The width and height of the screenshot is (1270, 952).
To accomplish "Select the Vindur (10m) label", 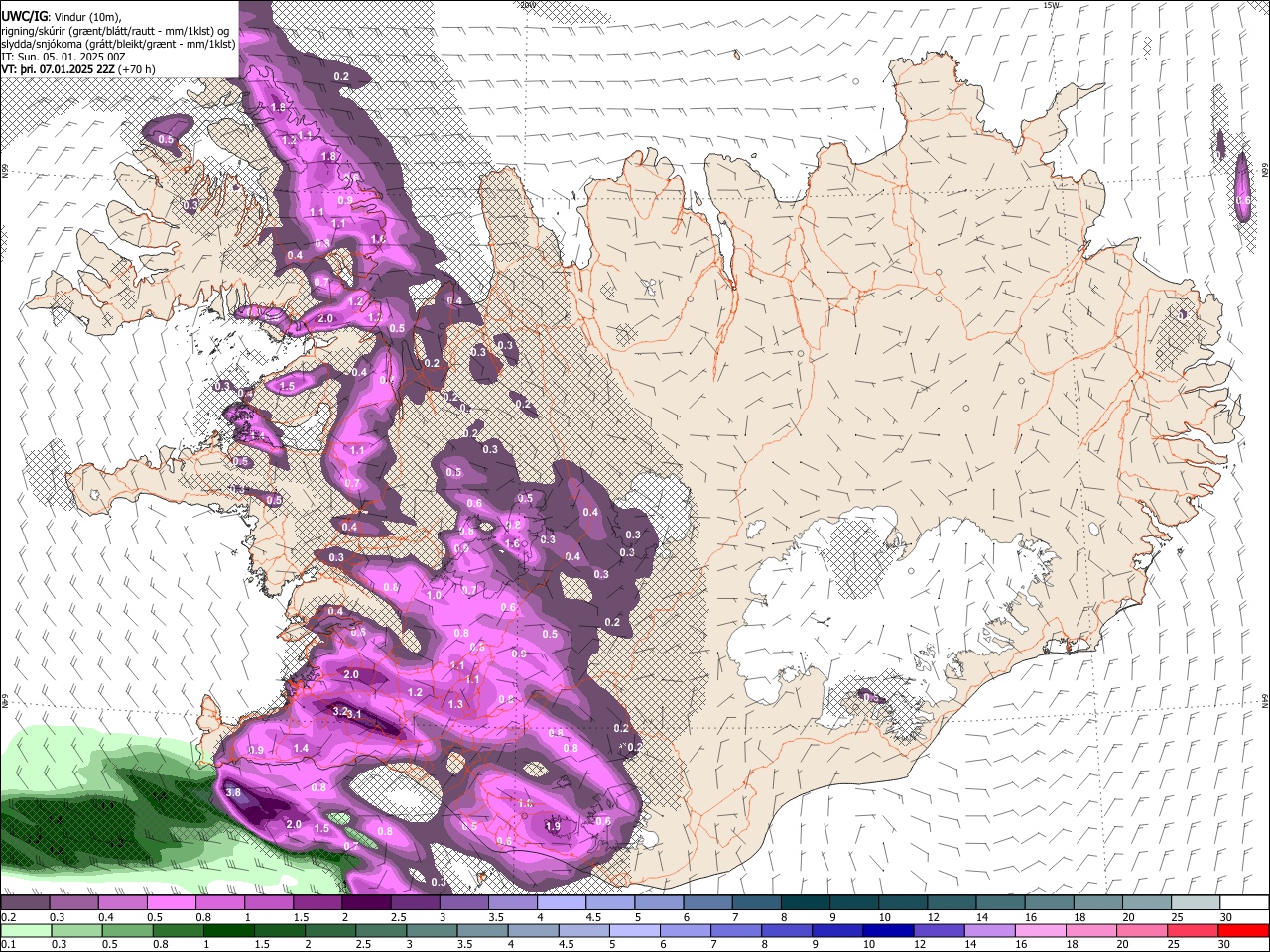I will pyautogui.click(x=87, y=16).
